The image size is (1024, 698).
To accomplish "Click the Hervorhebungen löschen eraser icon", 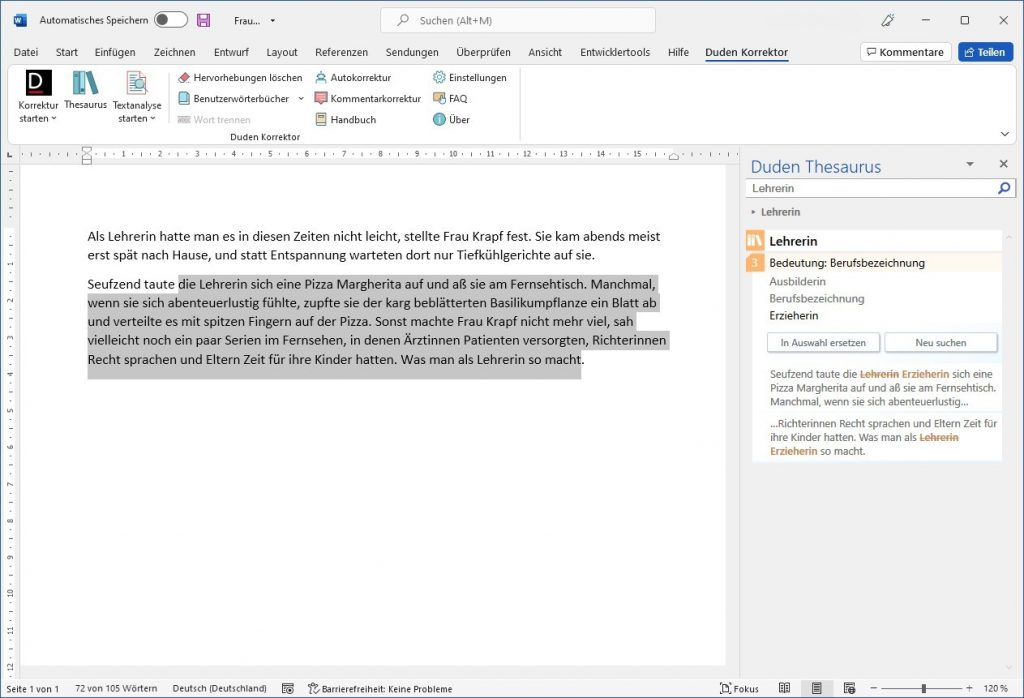I will 183,77.
